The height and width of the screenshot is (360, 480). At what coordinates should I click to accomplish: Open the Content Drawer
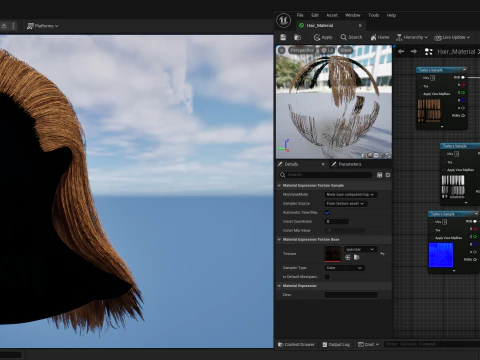pos(296,344)
